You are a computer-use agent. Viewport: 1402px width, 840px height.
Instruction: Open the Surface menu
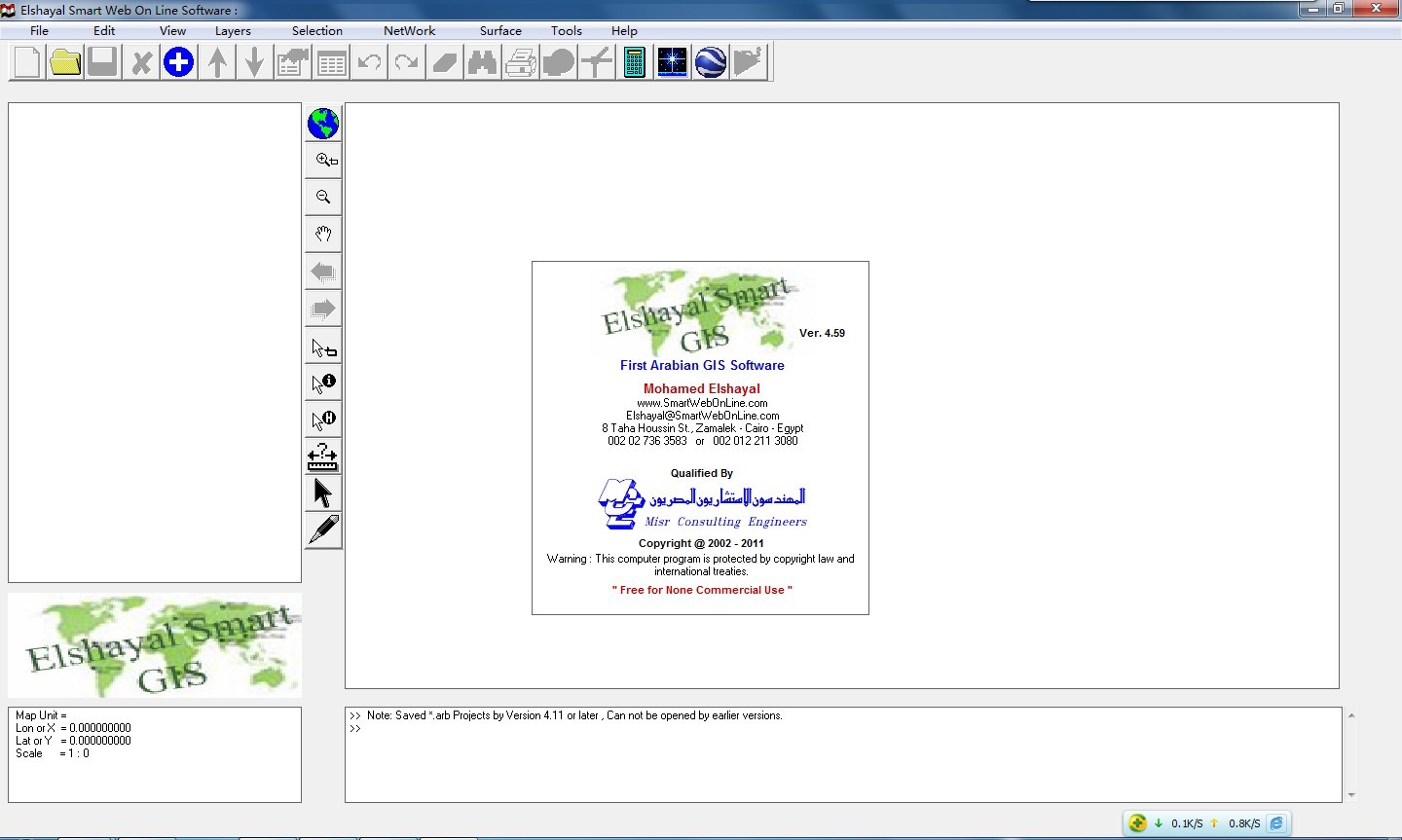(500, 31)
